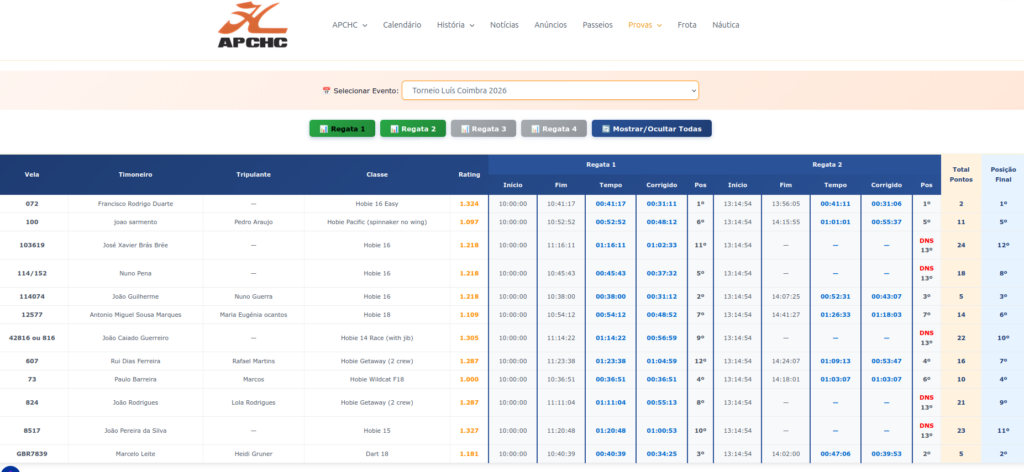Open the Anúncios page
The image size is (1024, 472).
pos(550,25)
